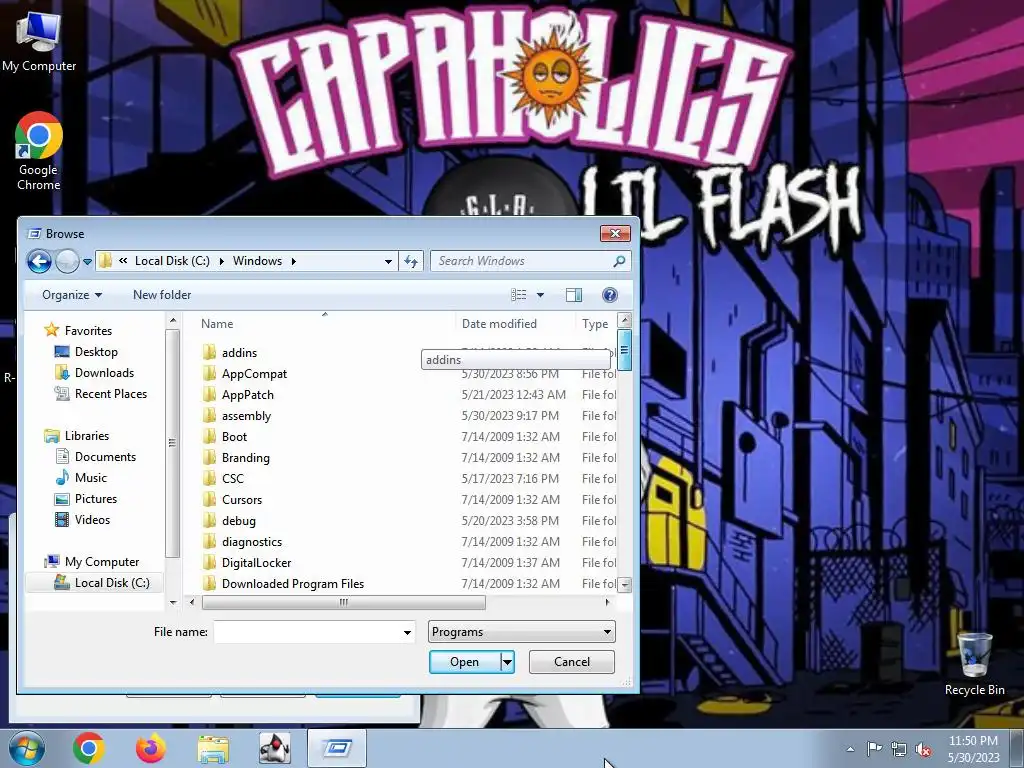This screenshot has width=1024, height=768.
Task: Create a New folder
Action: tap(162, 295)
